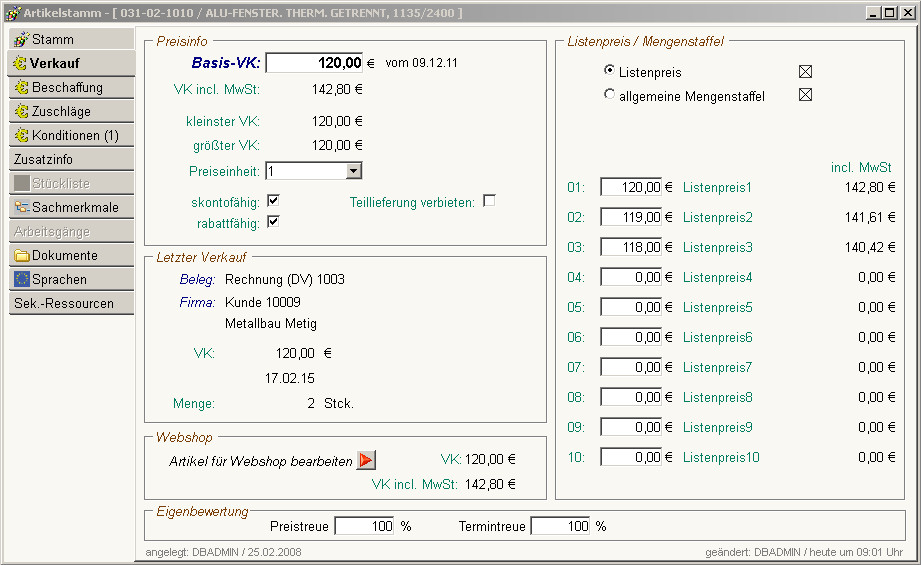Click the '141,61 €' incl. MwSt value
The height and width of the screenshot is (565, 921).
tap(870, 217)
